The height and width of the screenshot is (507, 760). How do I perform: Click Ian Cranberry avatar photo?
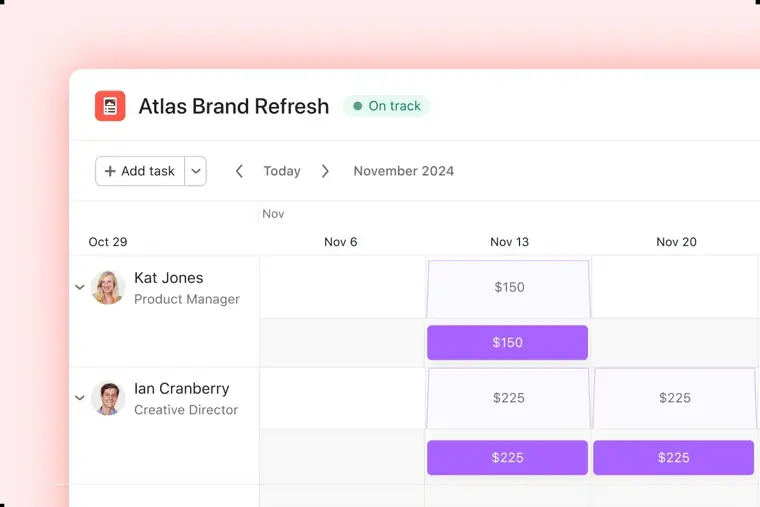(108, 398)
